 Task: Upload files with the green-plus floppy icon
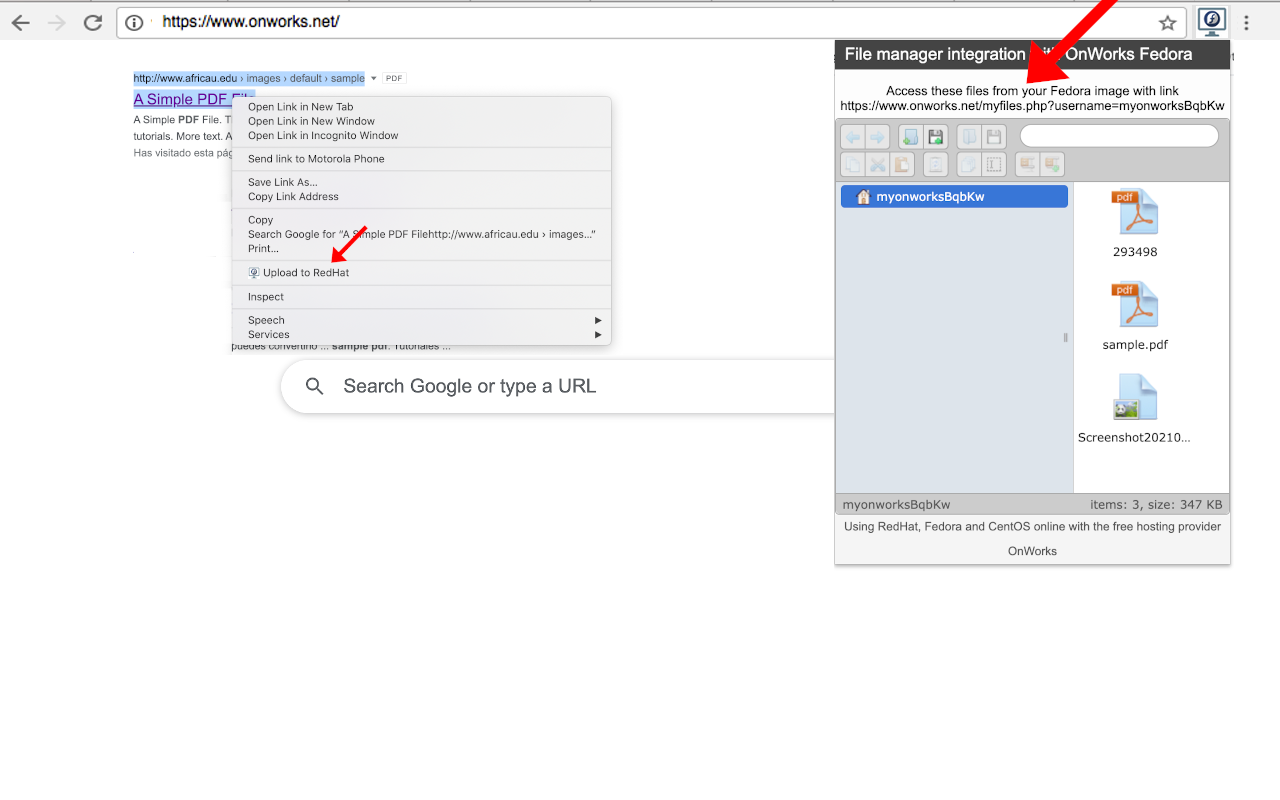pos(936,137)
